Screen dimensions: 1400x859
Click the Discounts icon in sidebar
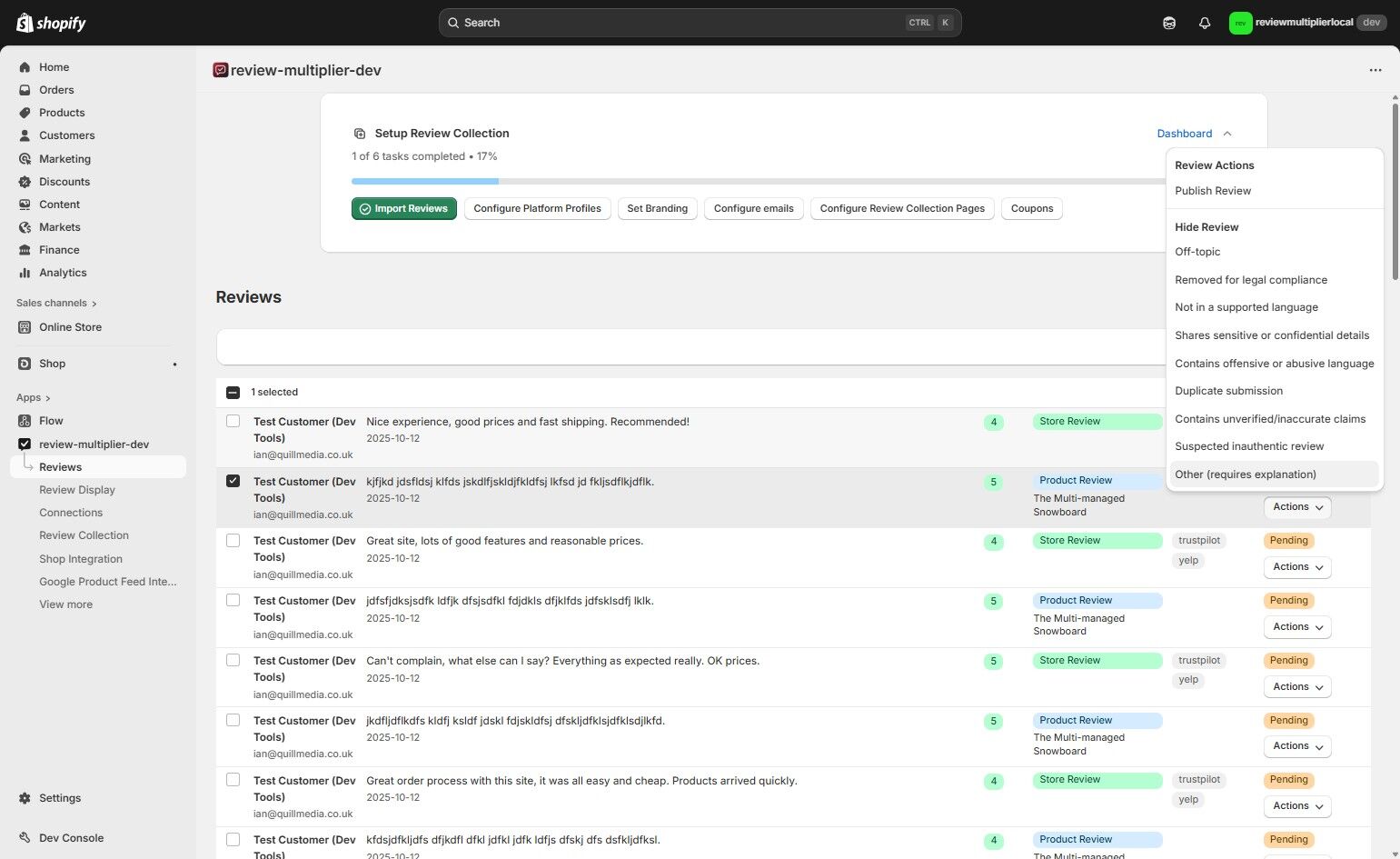[25, 182]
